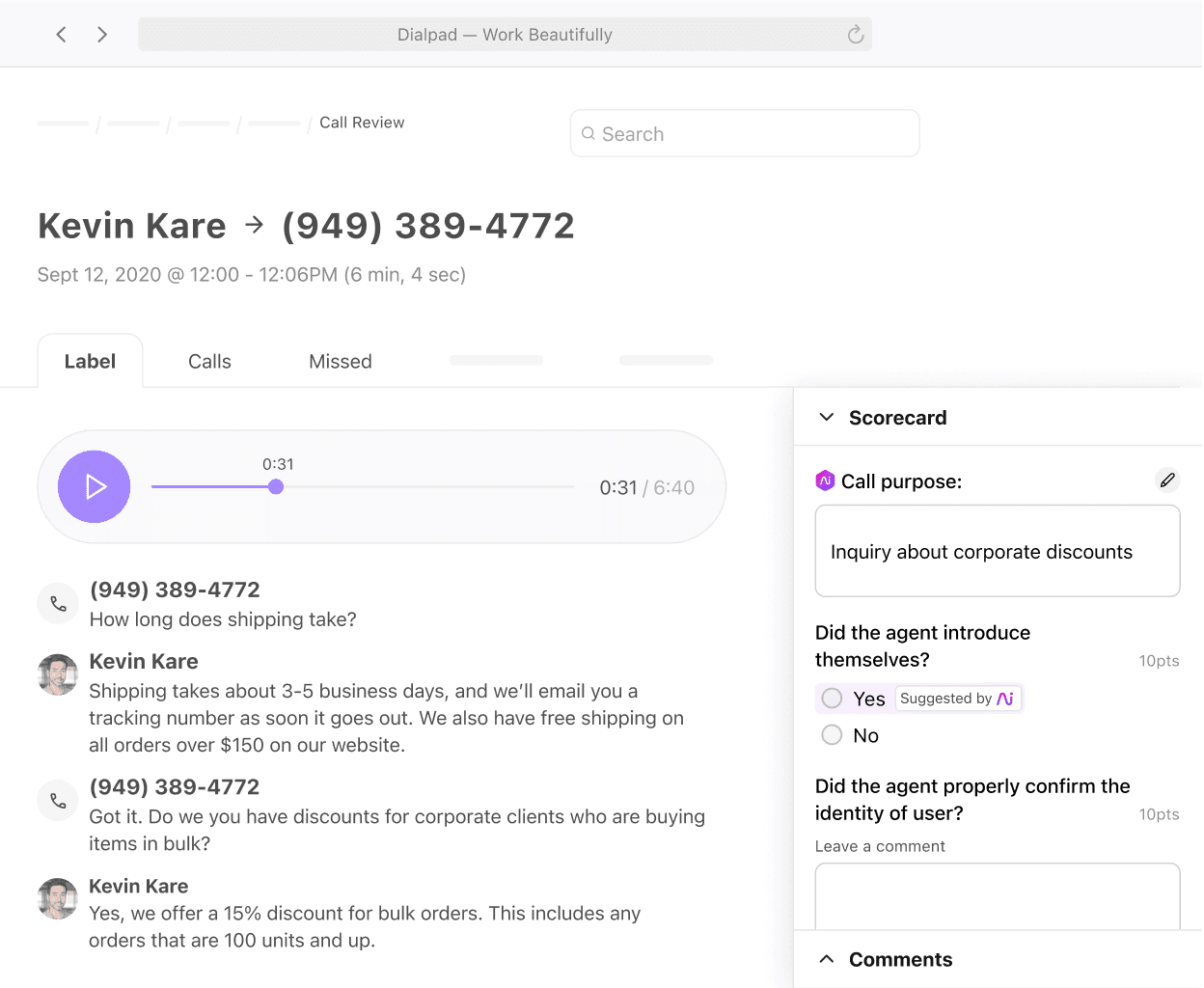Select No for agent introduction question
1204x988 pixels.
tap(831, 734)
